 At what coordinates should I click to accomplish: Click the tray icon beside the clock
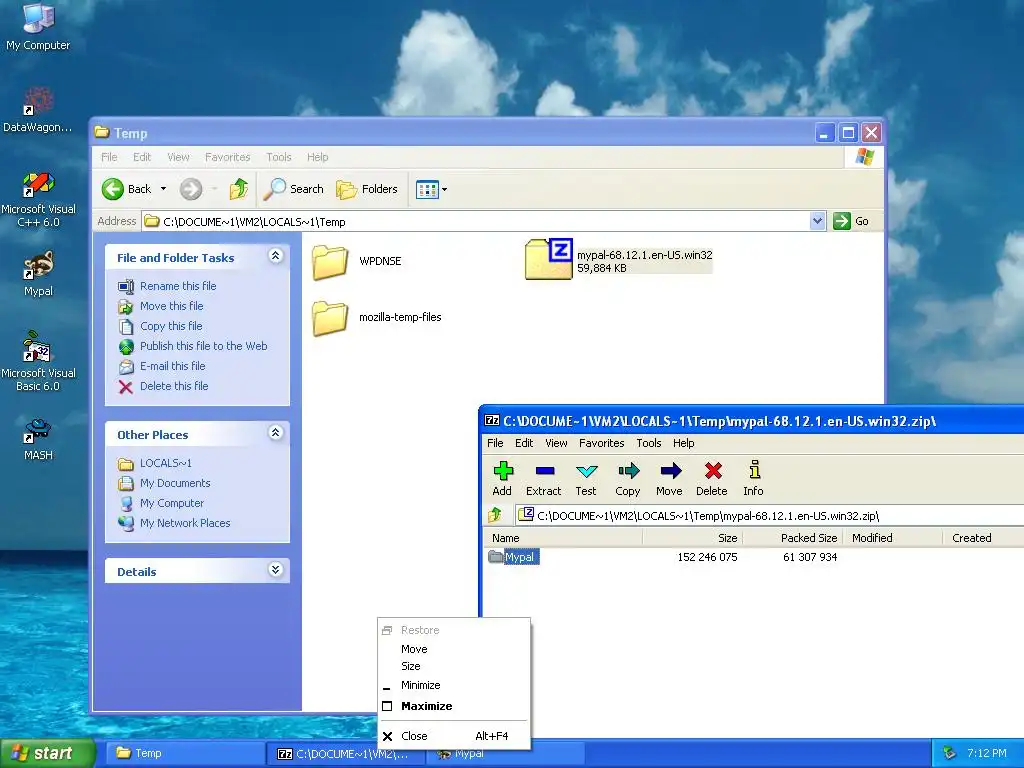point(950,754)
